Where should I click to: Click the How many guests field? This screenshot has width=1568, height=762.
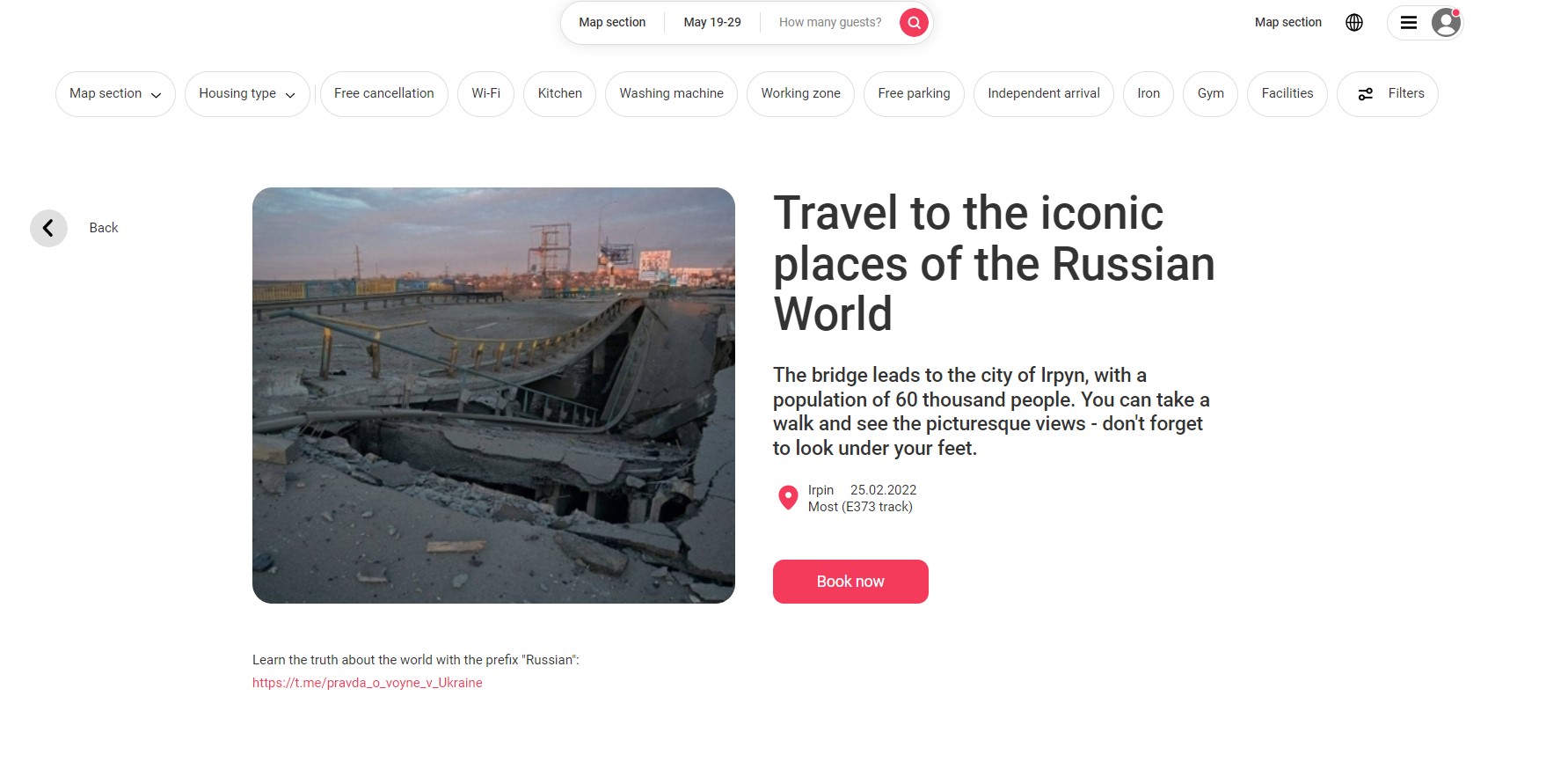pos(829,23)
